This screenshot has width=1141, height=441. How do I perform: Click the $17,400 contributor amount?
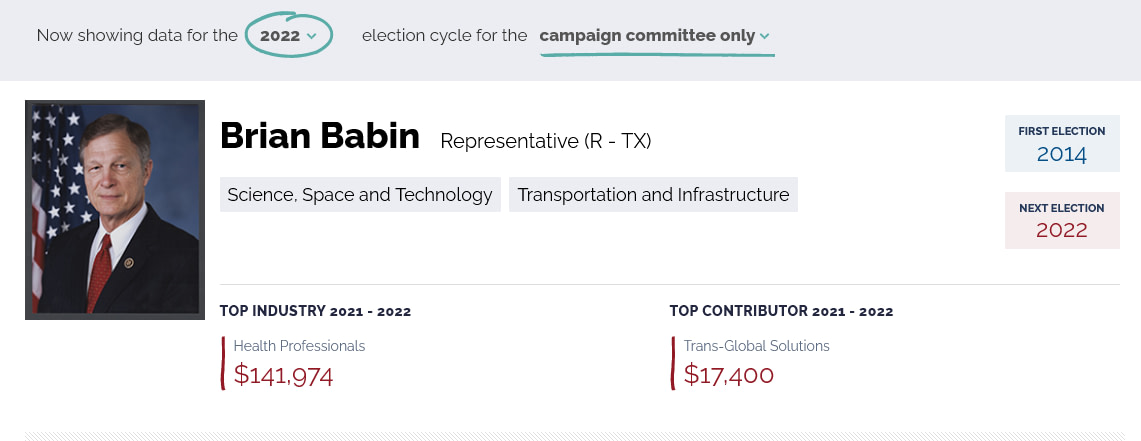coord(728,375)
